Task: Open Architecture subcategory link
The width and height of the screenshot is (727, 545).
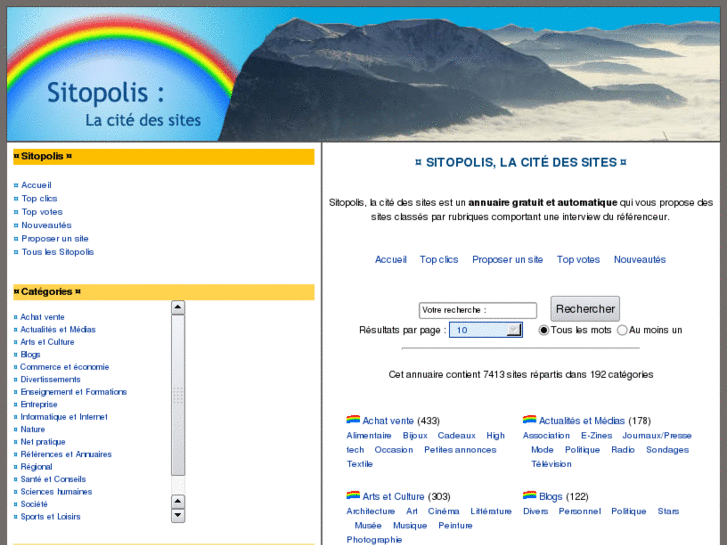Action: coord(370,511)
